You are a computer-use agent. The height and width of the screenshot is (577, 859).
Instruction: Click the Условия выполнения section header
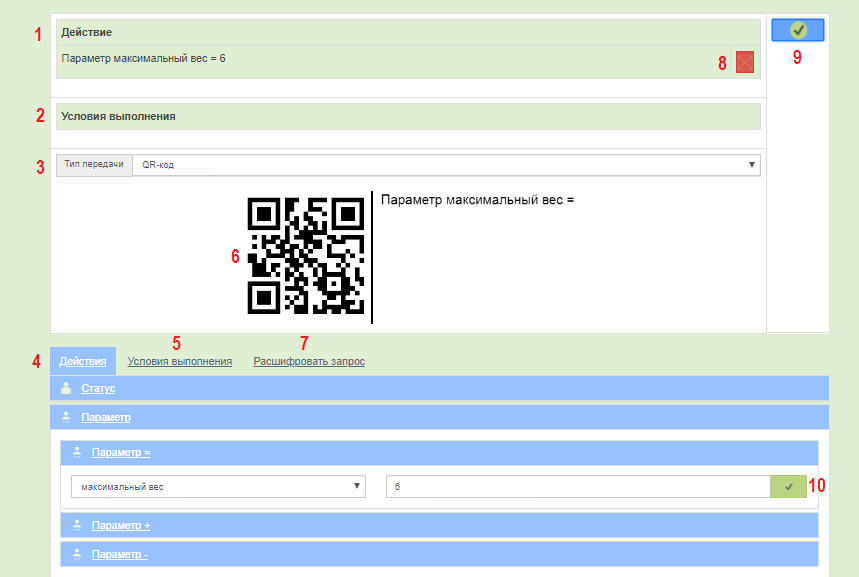(408, 116)
